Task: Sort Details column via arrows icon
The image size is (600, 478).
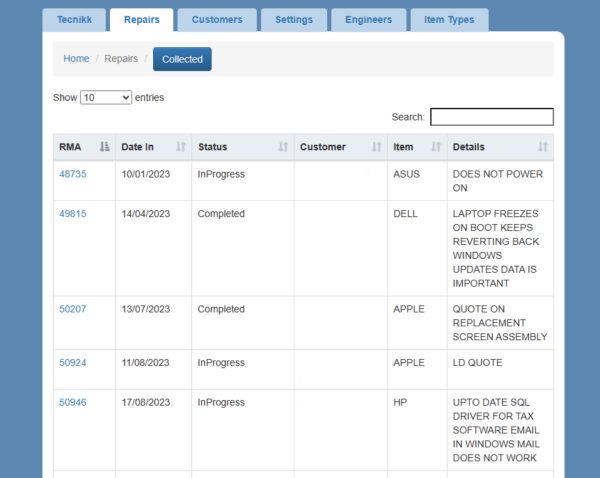Action: (x=543, y=147)
